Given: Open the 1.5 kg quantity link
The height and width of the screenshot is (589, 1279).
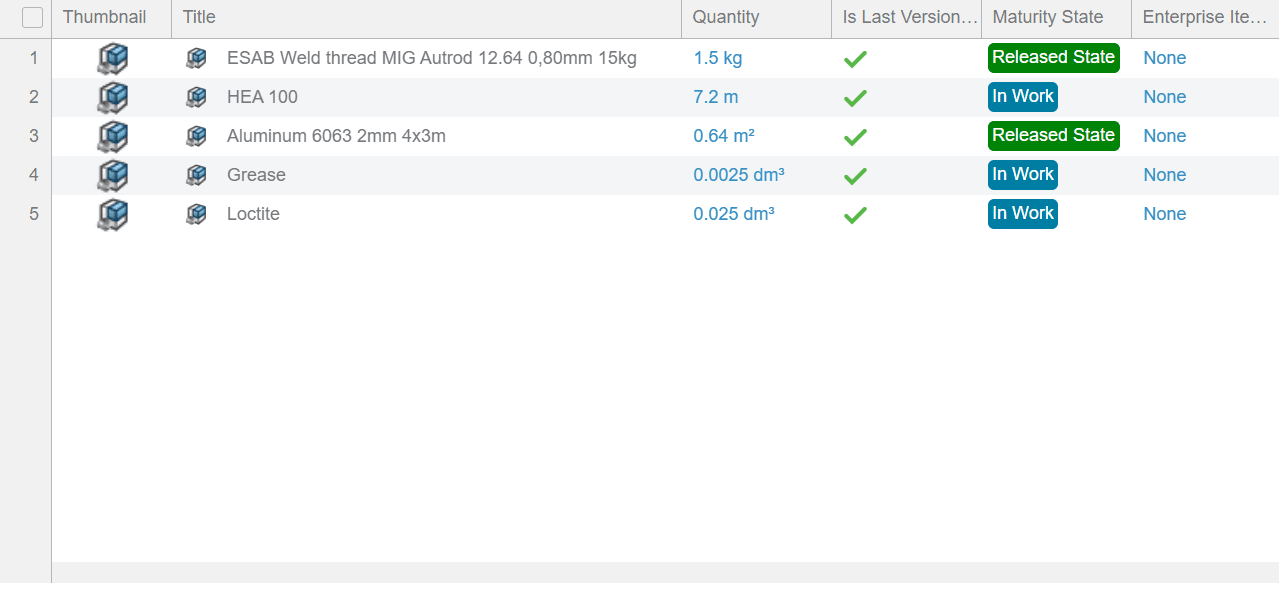Looking at the screenshot, I should [x=717, y=58].
